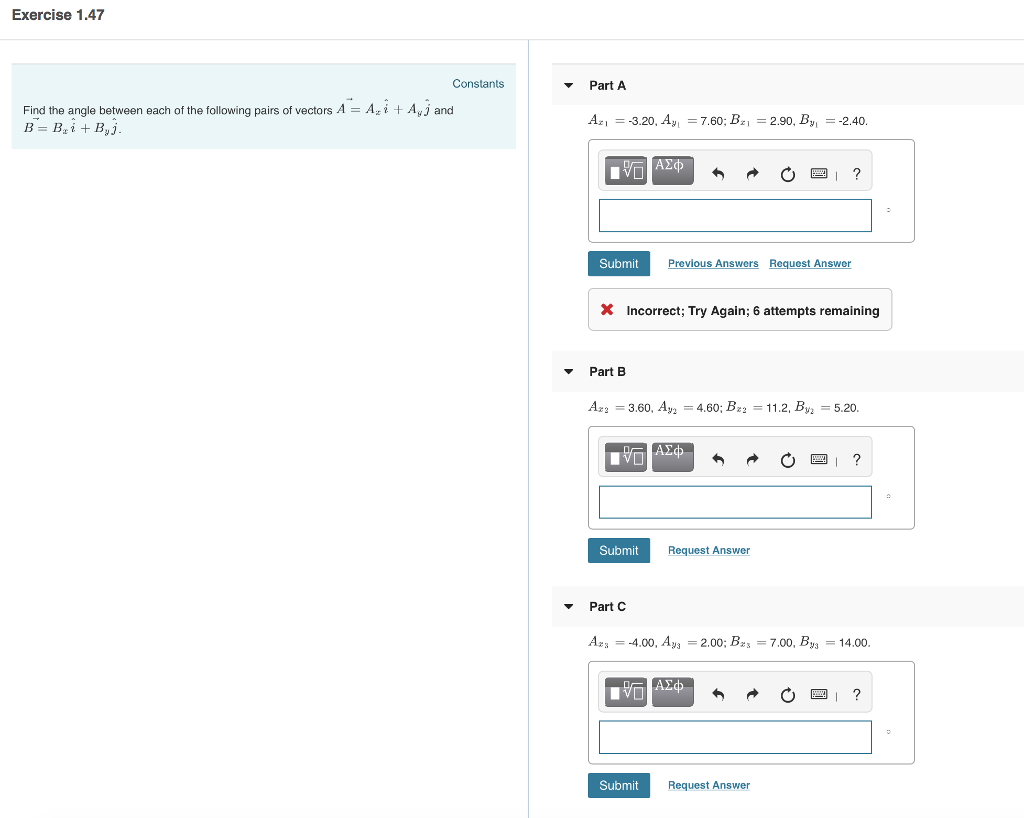Open the Greek symbols button in Part C
1024x818 pixels.
673,692
